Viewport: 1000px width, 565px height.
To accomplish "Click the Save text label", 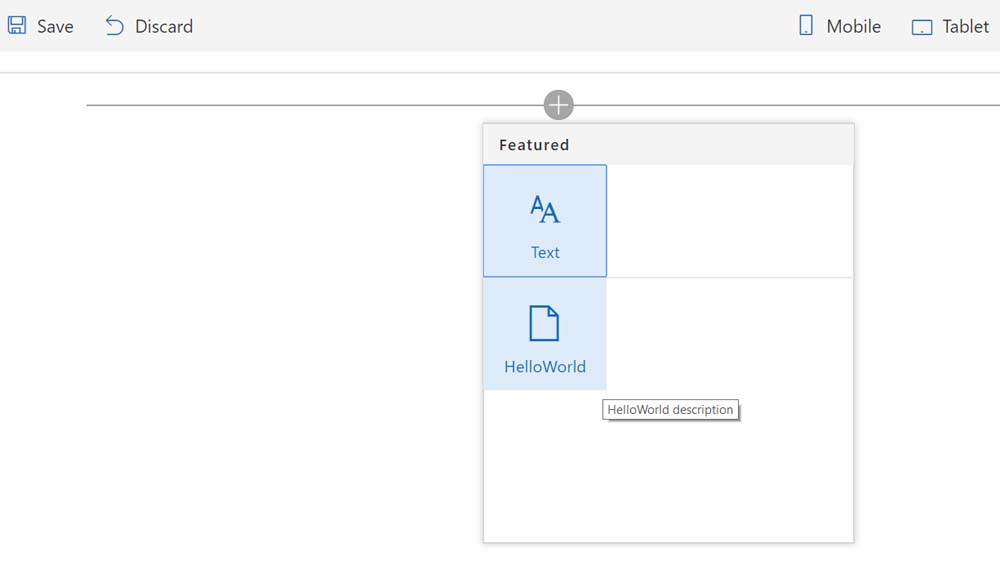I will point(55,27).
